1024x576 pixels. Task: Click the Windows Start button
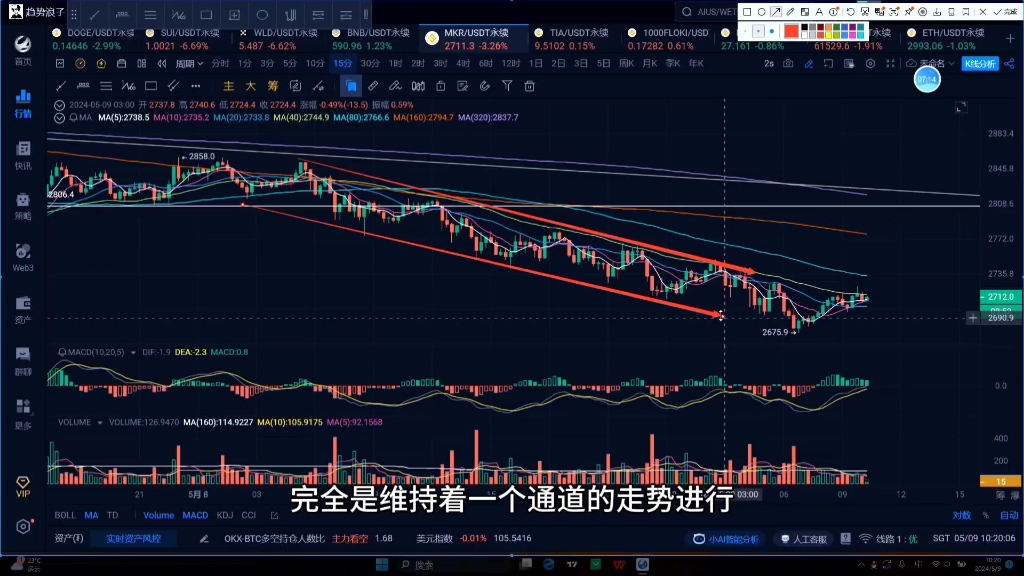pyautogui.click(x=382, y=564)
